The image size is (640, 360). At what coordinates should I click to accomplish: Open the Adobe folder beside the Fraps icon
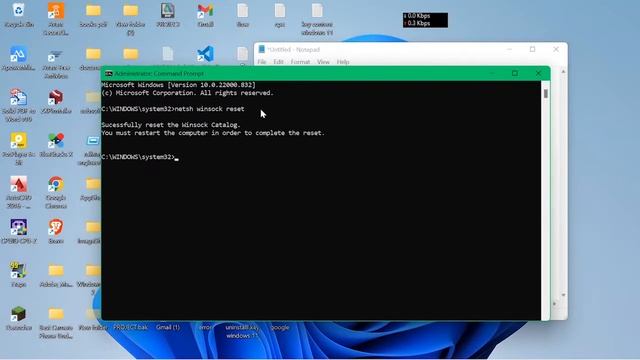click(56, 271)
